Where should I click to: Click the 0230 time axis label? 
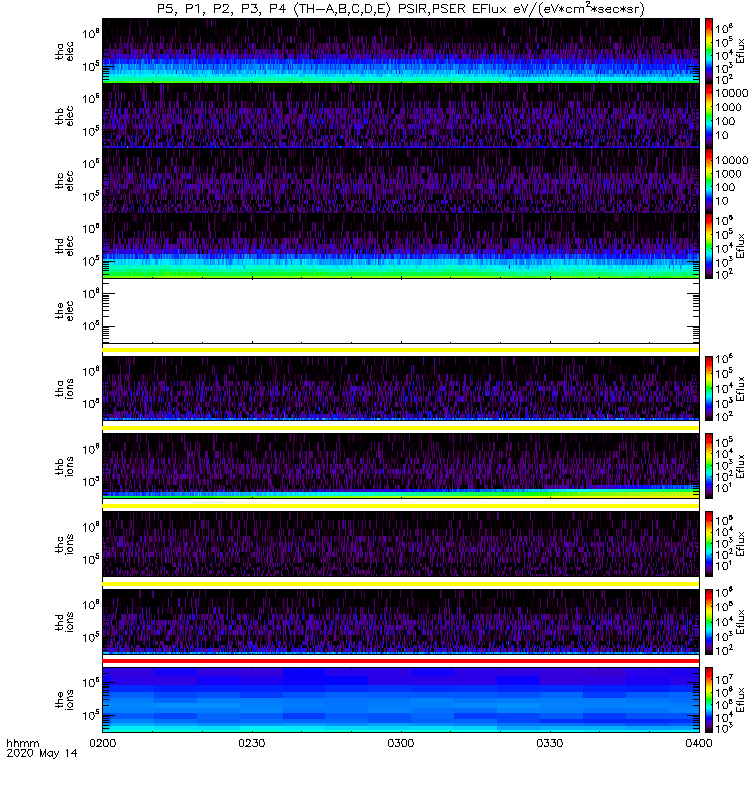[252, 743]
